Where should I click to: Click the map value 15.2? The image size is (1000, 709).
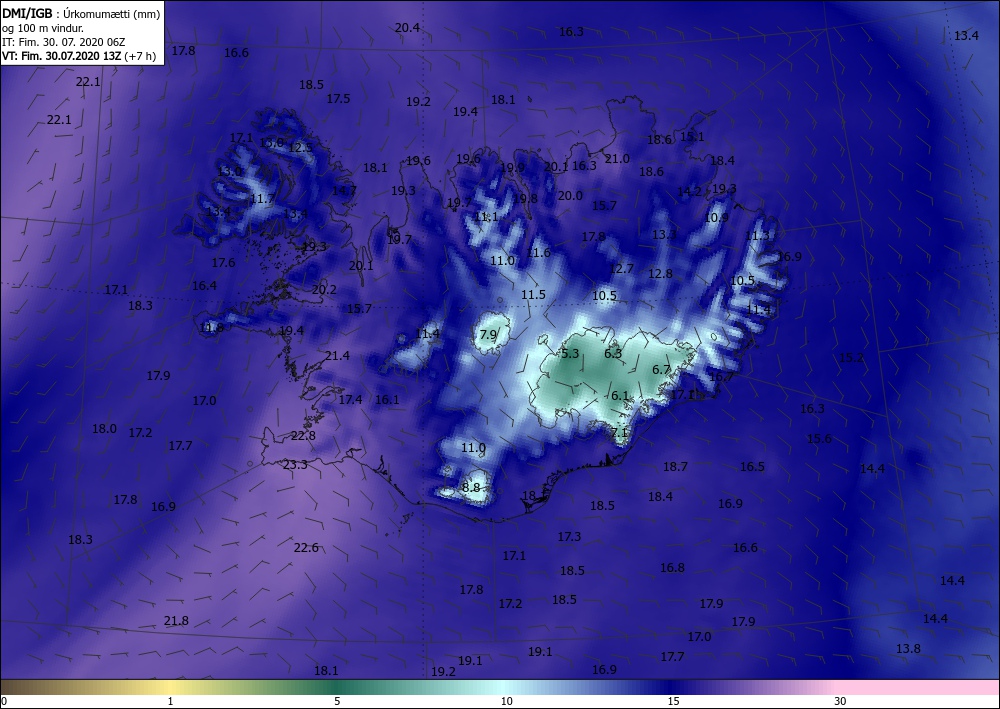851,358
